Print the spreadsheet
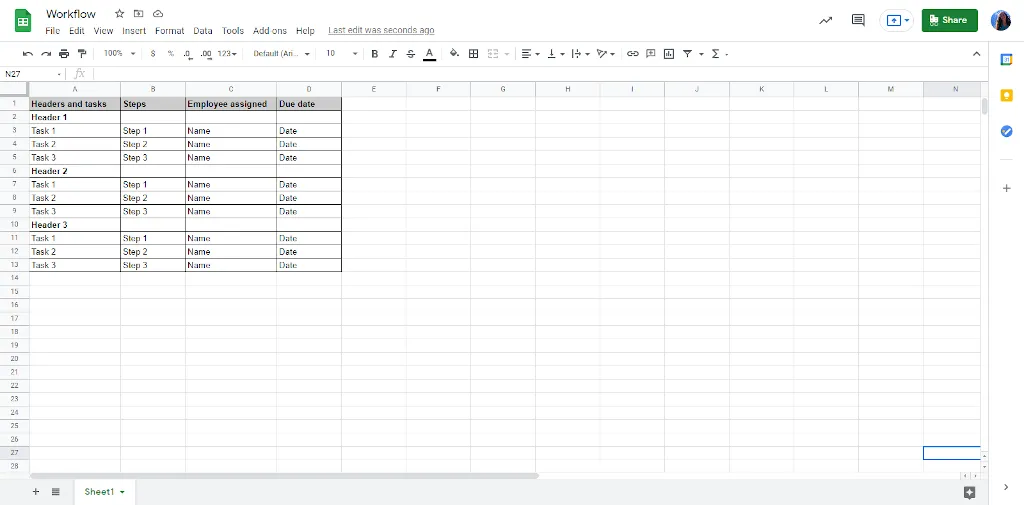Image resolution: width=1024 pixels, height=505 pixels. 63,54
